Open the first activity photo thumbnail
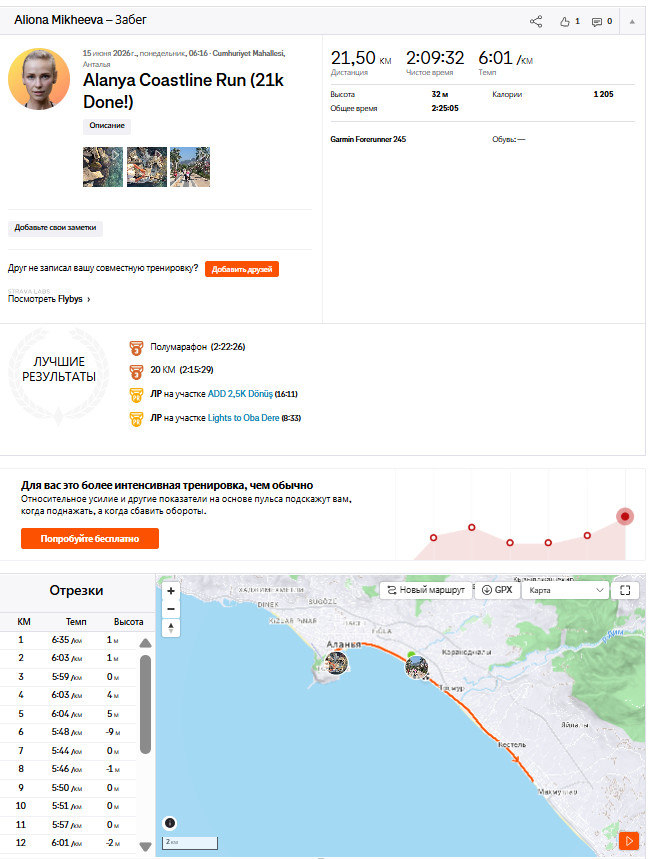This screenshot has height=859, width=654. click(x=103, y=167)
